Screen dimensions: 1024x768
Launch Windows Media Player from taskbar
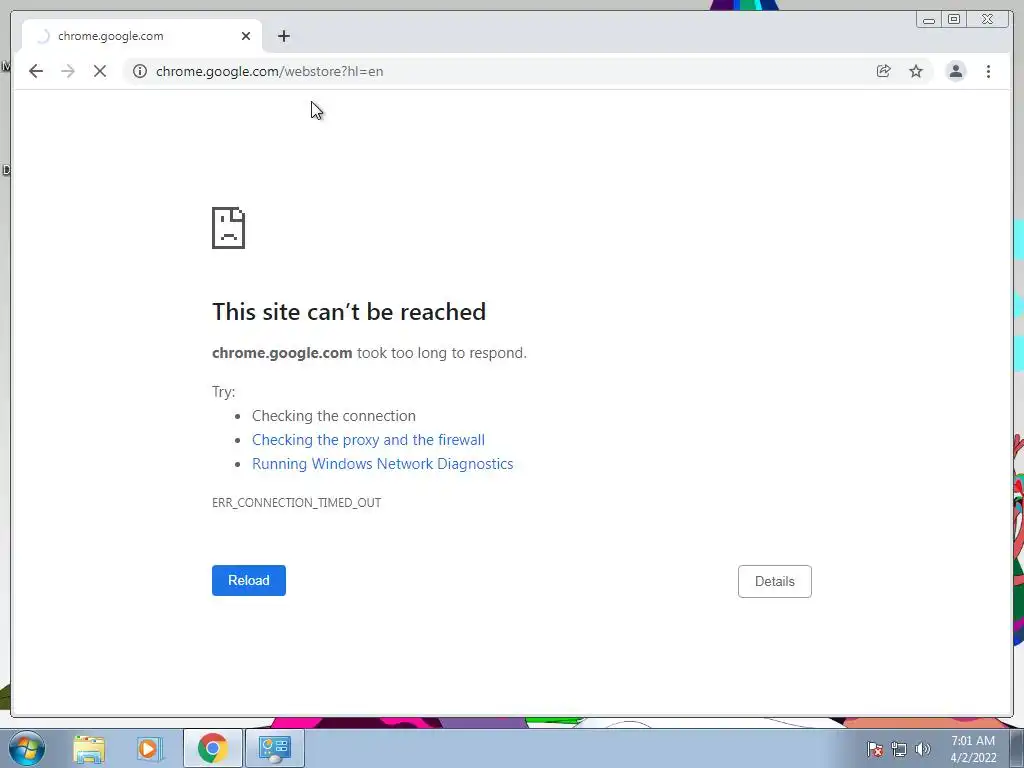coord(150,748)
